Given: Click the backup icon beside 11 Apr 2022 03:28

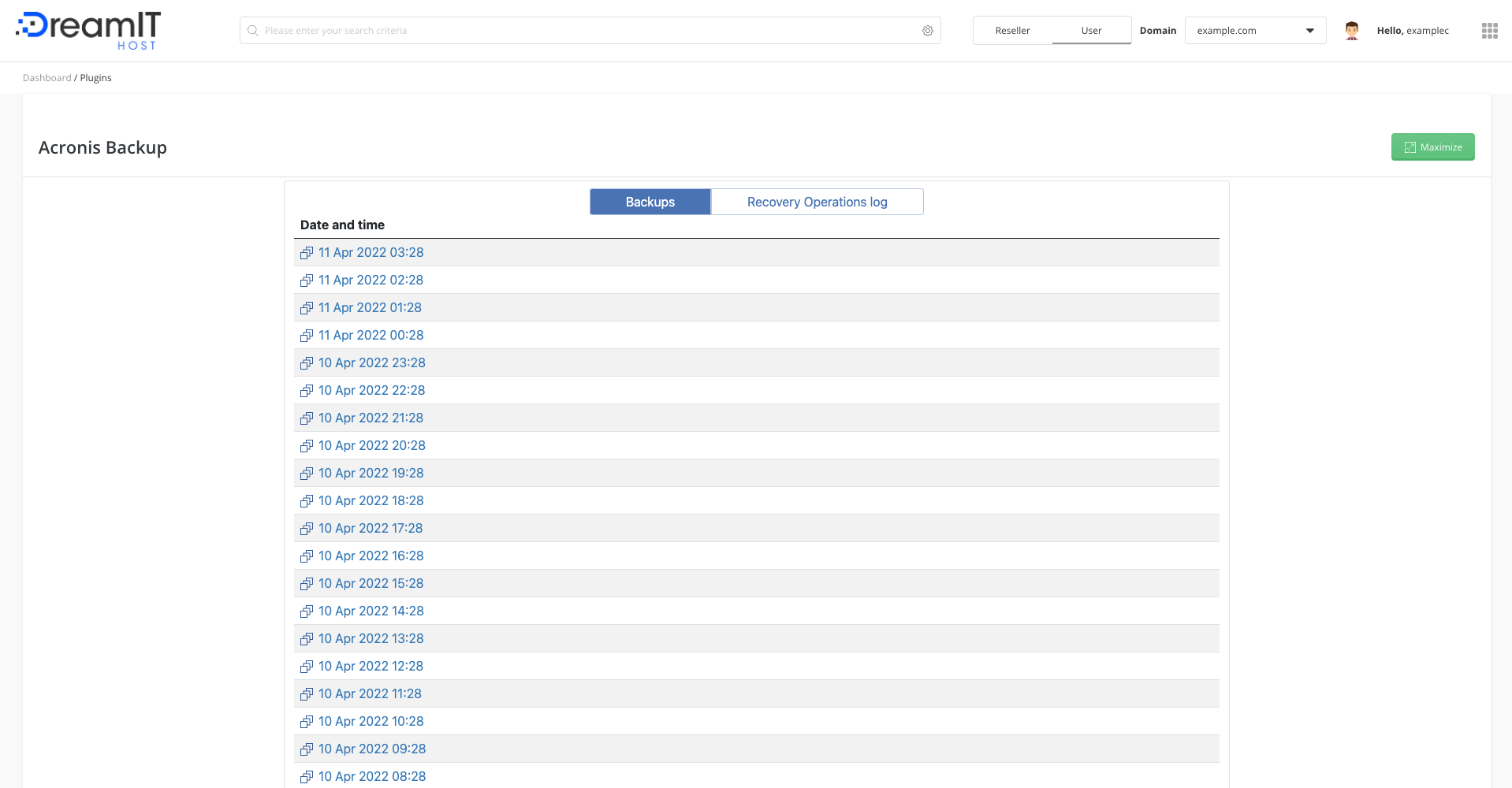Looking at the screenshot, I should point(306,253).
